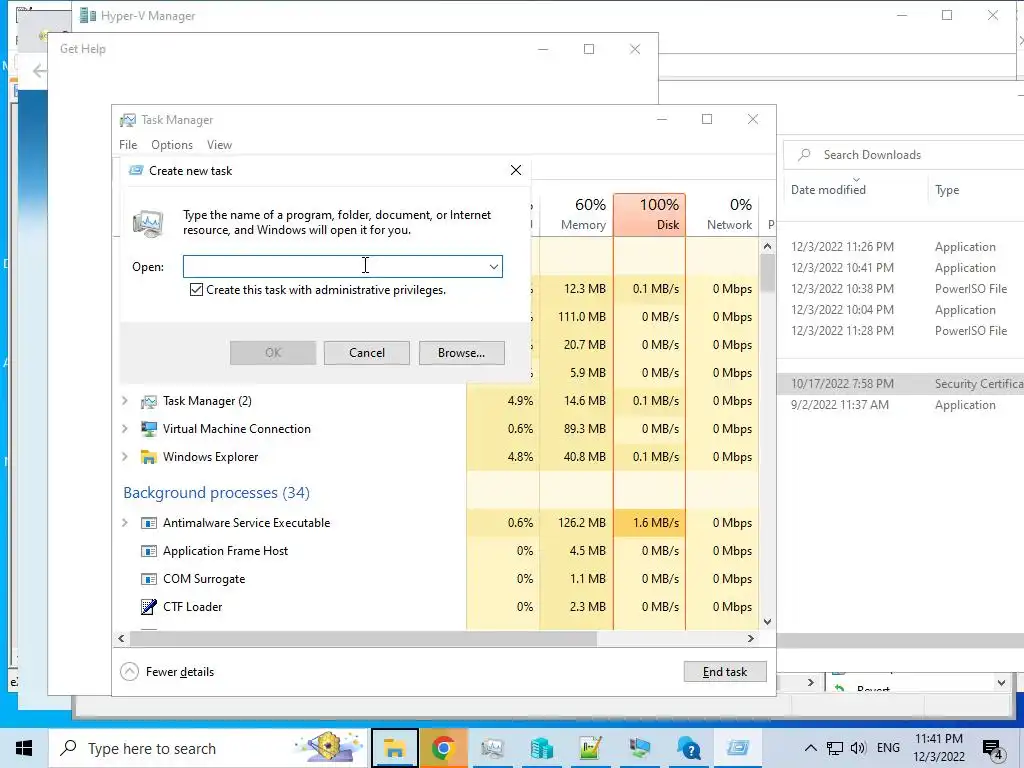Open the network tray icon
This screenshot has height=768, width=1024.
835,748
